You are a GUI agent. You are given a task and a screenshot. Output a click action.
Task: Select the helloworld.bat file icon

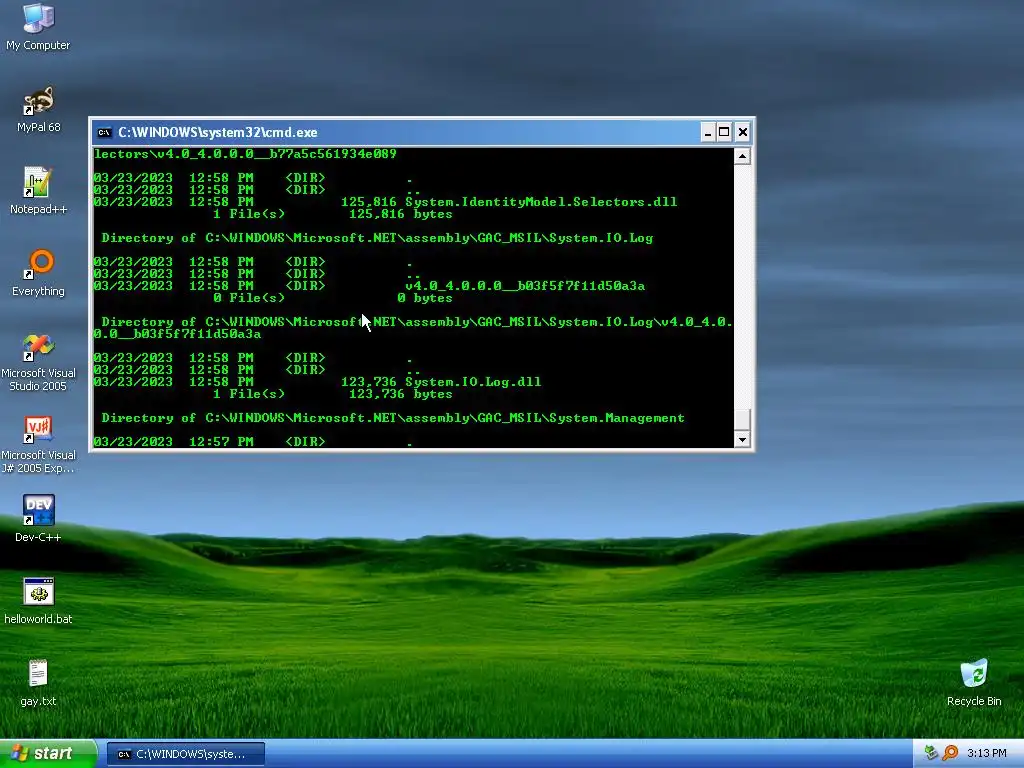[x=38, y=600]
